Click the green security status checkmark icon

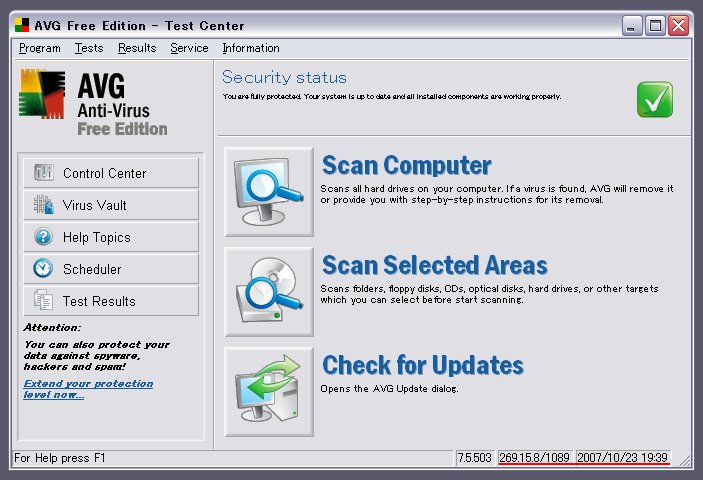point(655,99)
